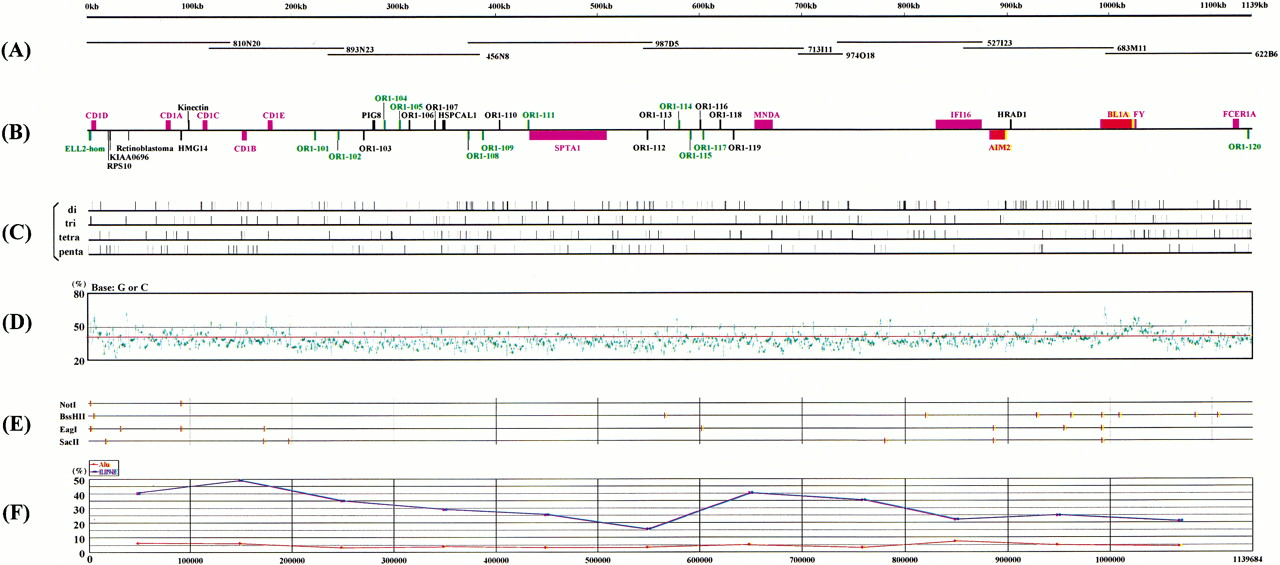The width and height of the screenshot is (1280, 565).
Task: Select the penta repeat track label
Action: [x=71, y=252]
